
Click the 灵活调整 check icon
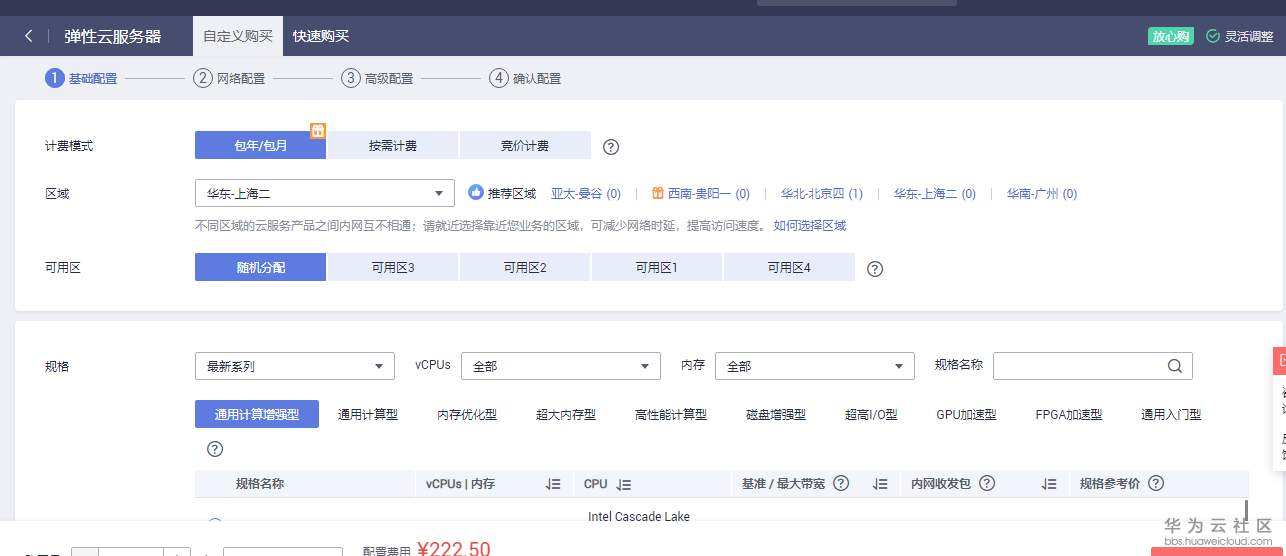pos(1213,36)
